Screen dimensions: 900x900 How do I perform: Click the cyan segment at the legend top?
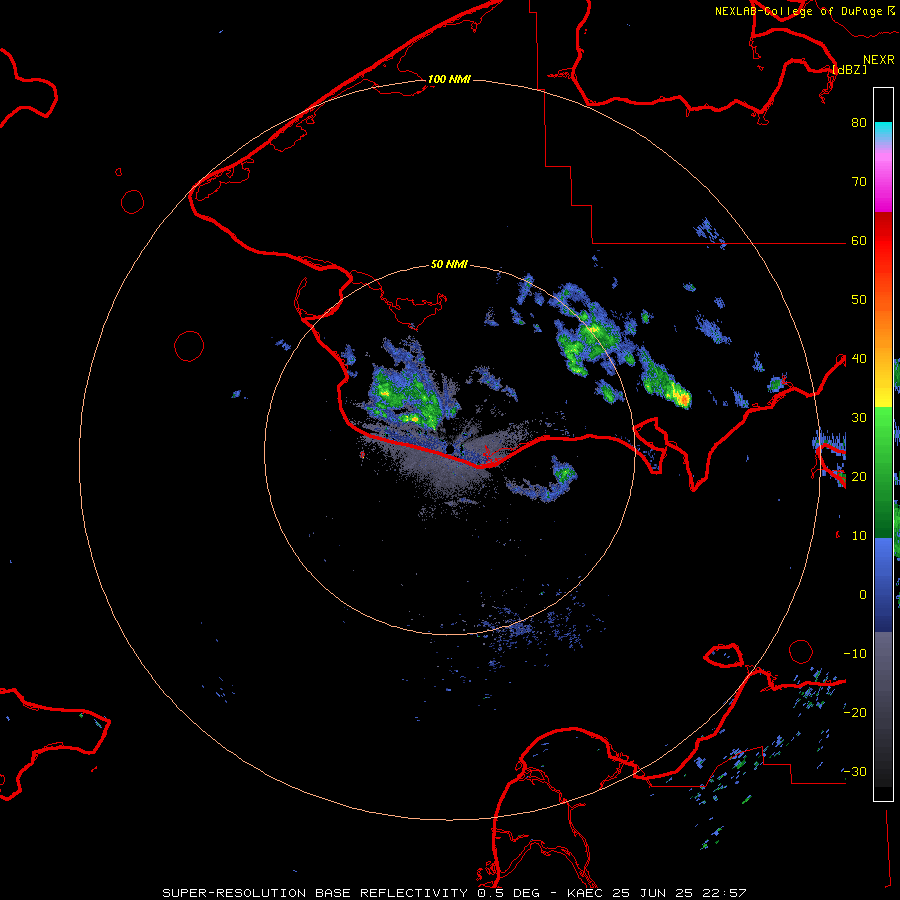tap(883, 132)
